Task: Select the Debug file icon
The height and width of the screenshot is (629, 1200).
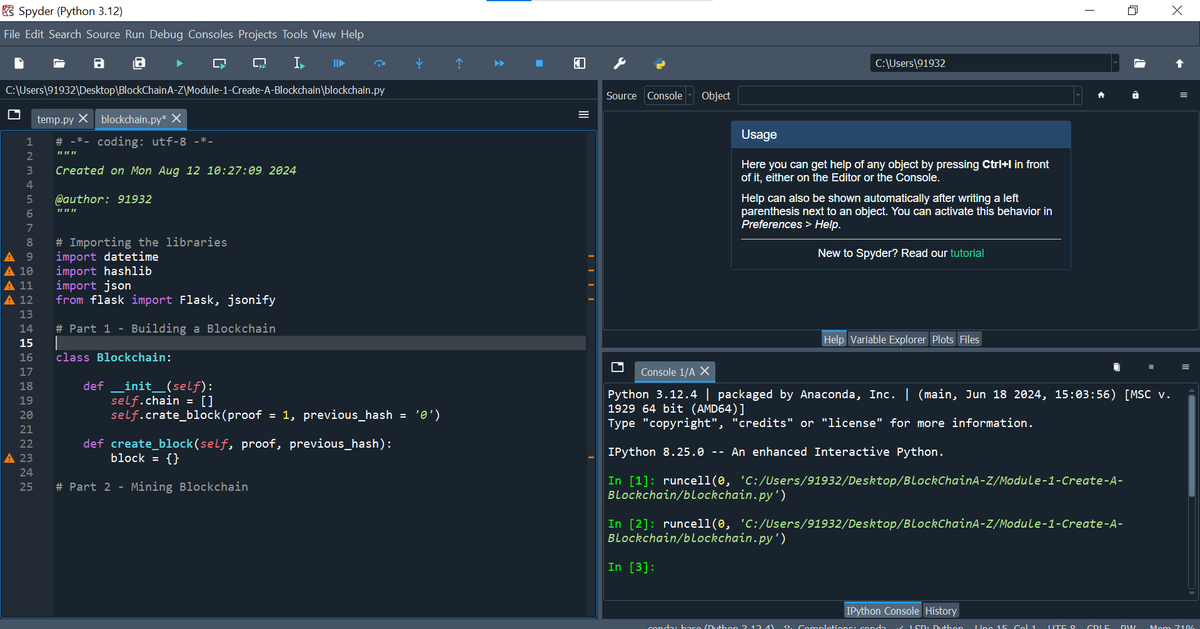Action: (x=339, y=63)
